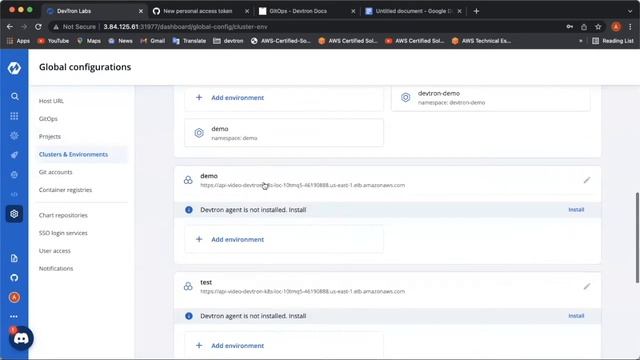Expand the bookmarks overflow arrow
The image size is (640, 360).
pyautogui.click(x=580, y=41)
